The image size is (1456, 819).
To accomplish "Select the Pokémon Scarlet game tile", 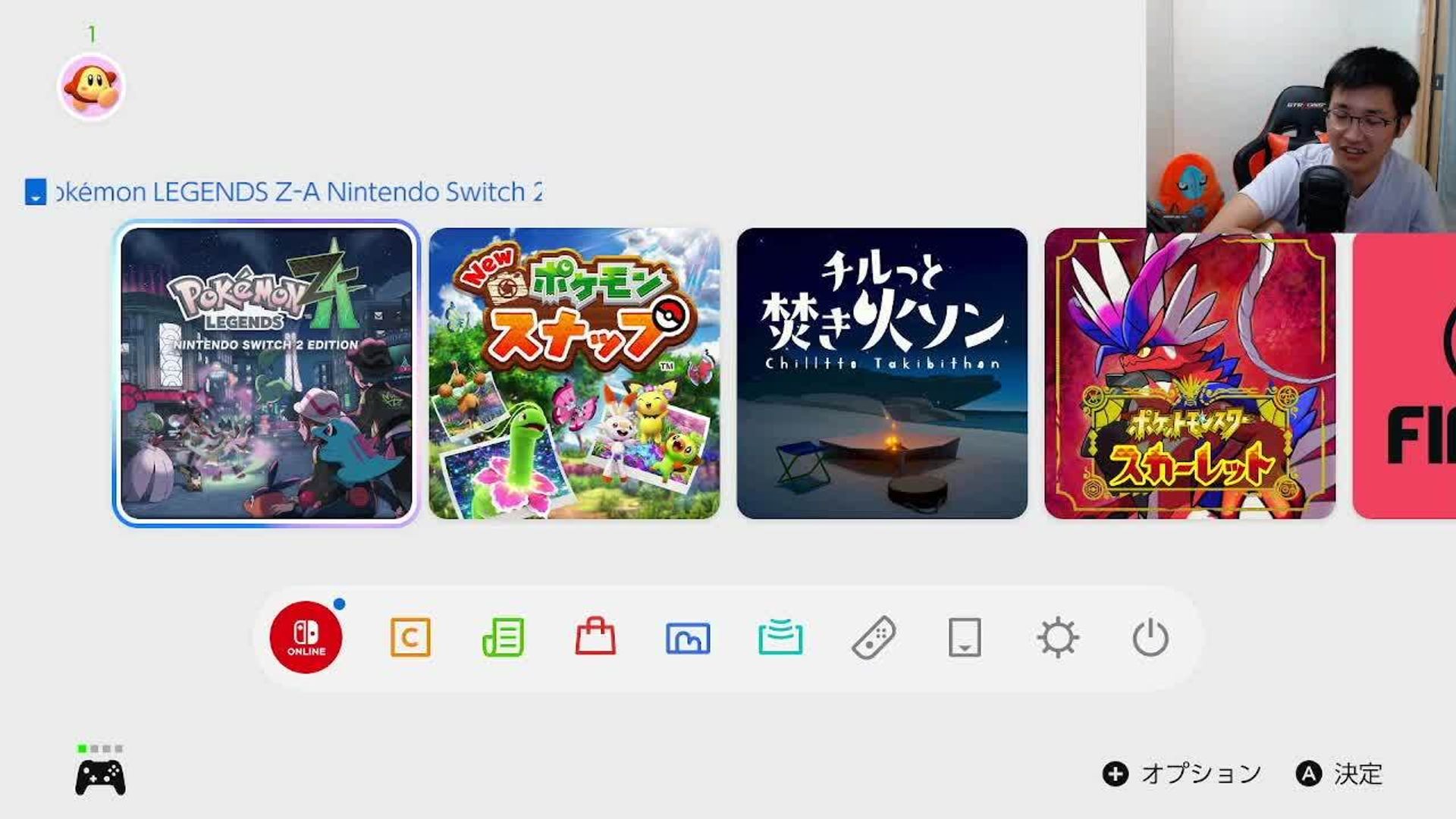I will [1190, 373].
